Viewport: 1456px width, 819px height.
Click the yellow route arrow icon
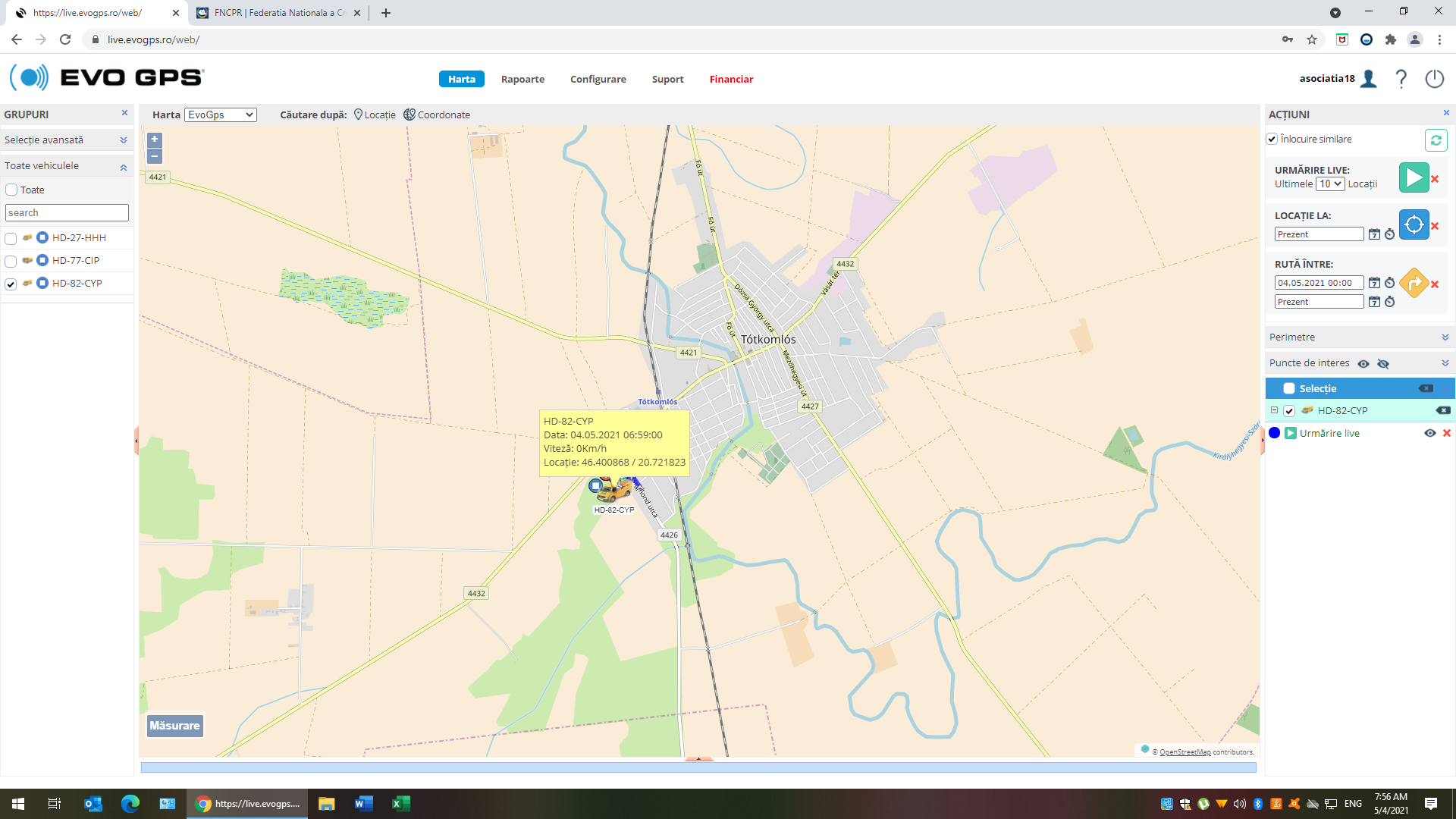(1414, 283)
